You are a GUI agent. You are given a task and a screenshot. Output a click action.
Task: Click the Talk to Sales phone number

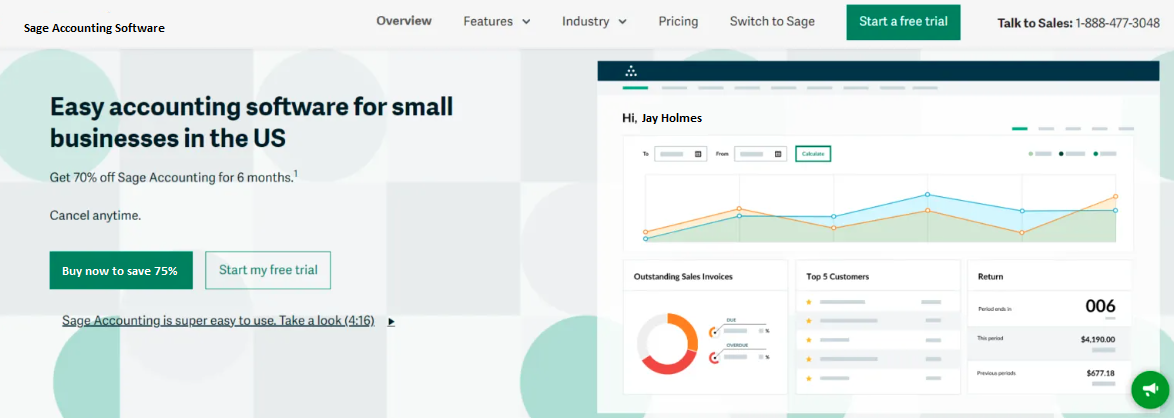[1117, 23]
